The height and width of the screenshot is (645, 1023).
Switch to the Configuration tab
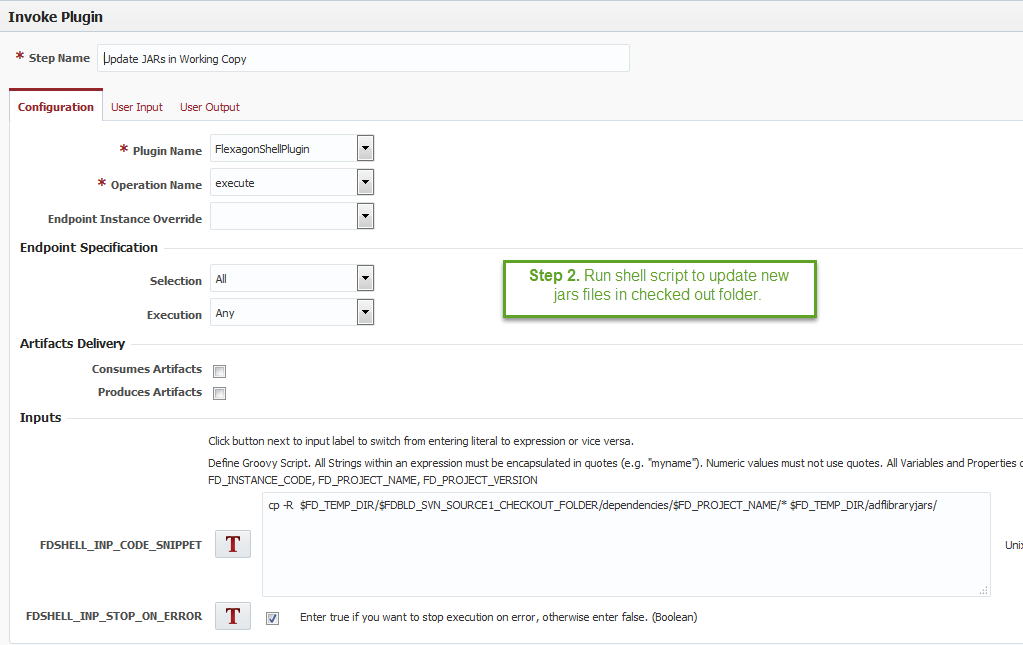[x=55, y=107]
